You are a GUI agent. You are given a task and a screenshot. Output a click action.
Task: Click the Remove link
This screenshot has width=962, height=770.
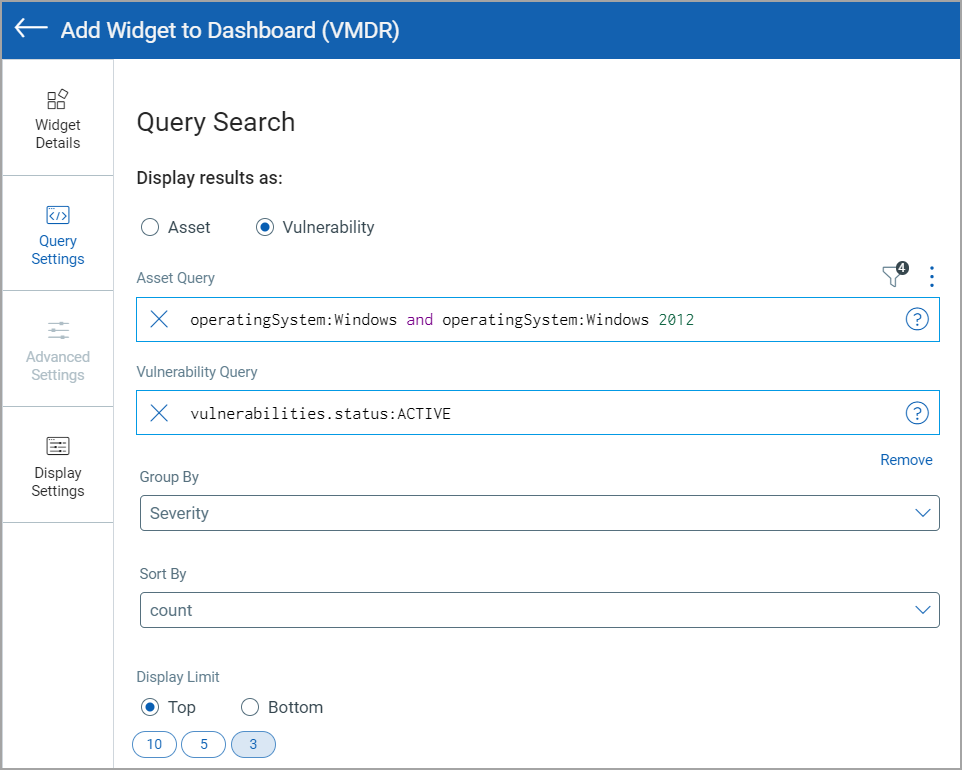coord(906,460)
